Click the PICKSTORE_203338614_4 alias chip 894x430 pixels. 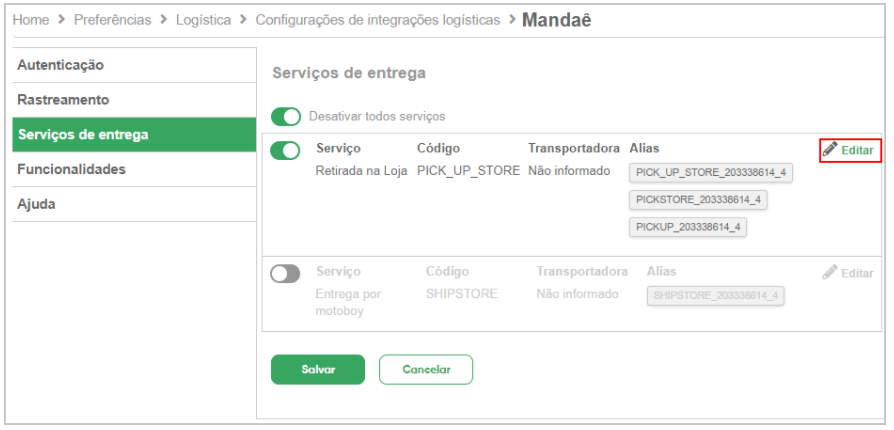tap(698, 200)
